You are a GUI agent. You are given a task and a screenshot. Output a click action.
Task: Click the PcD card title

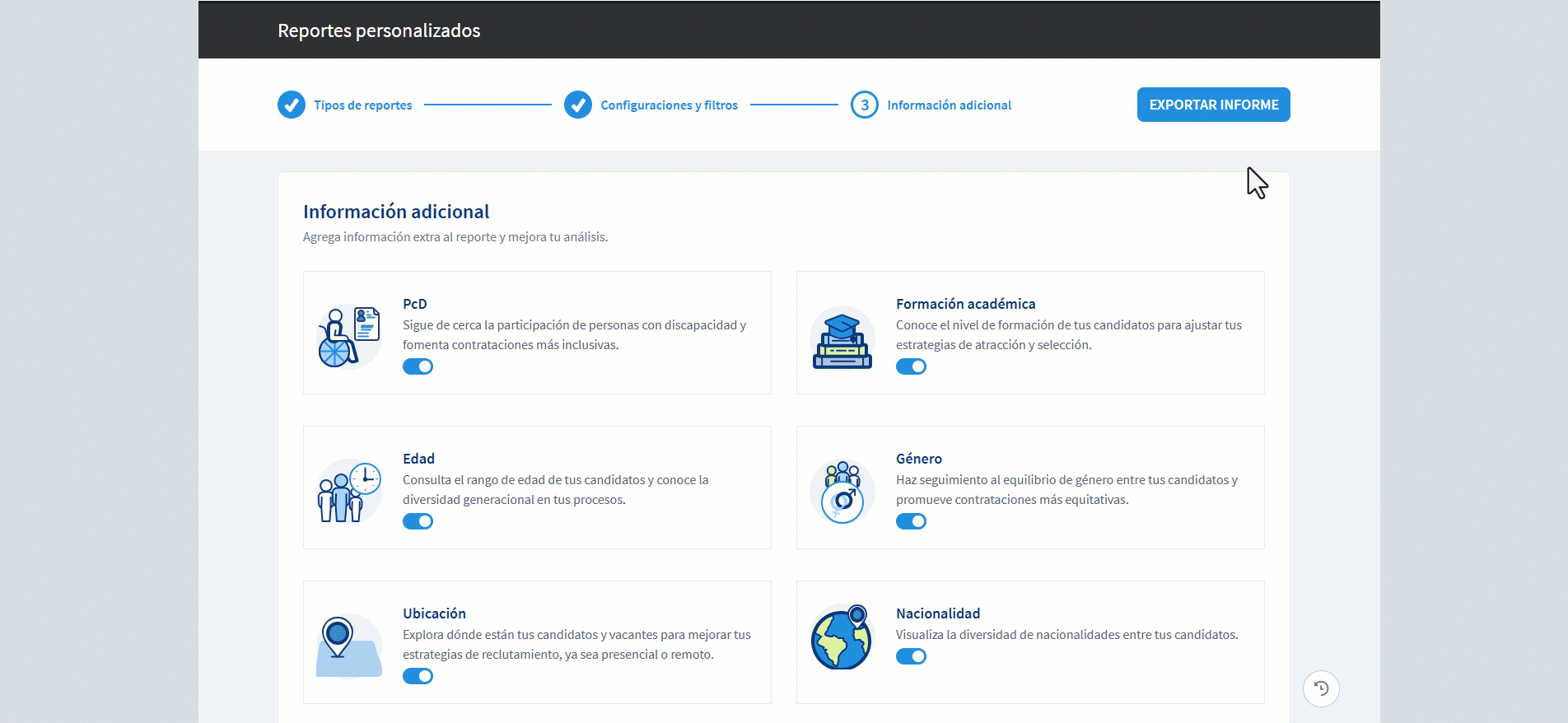coord(415,304)
